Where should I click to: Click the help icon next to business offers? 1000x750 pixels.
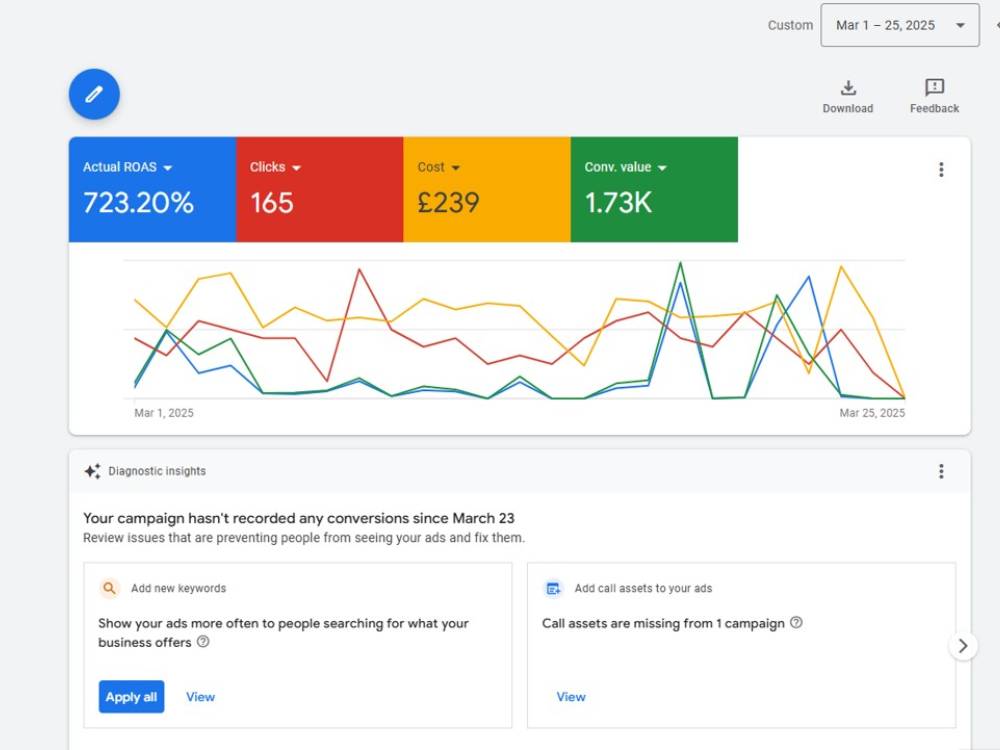tap(203, 642)
